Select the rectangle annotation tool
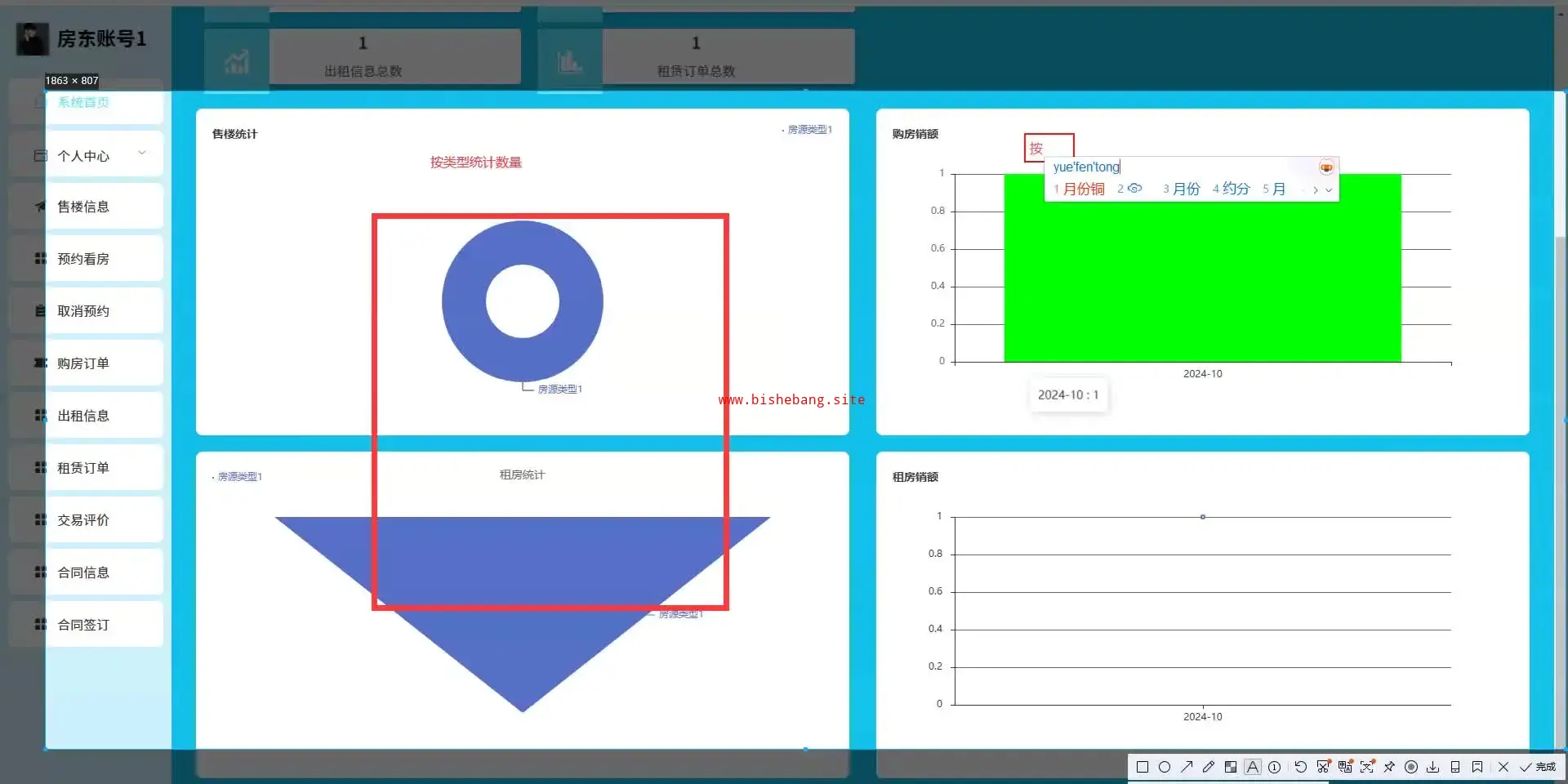This screenshot has width=1568, height=784. tap(1143, 767)
